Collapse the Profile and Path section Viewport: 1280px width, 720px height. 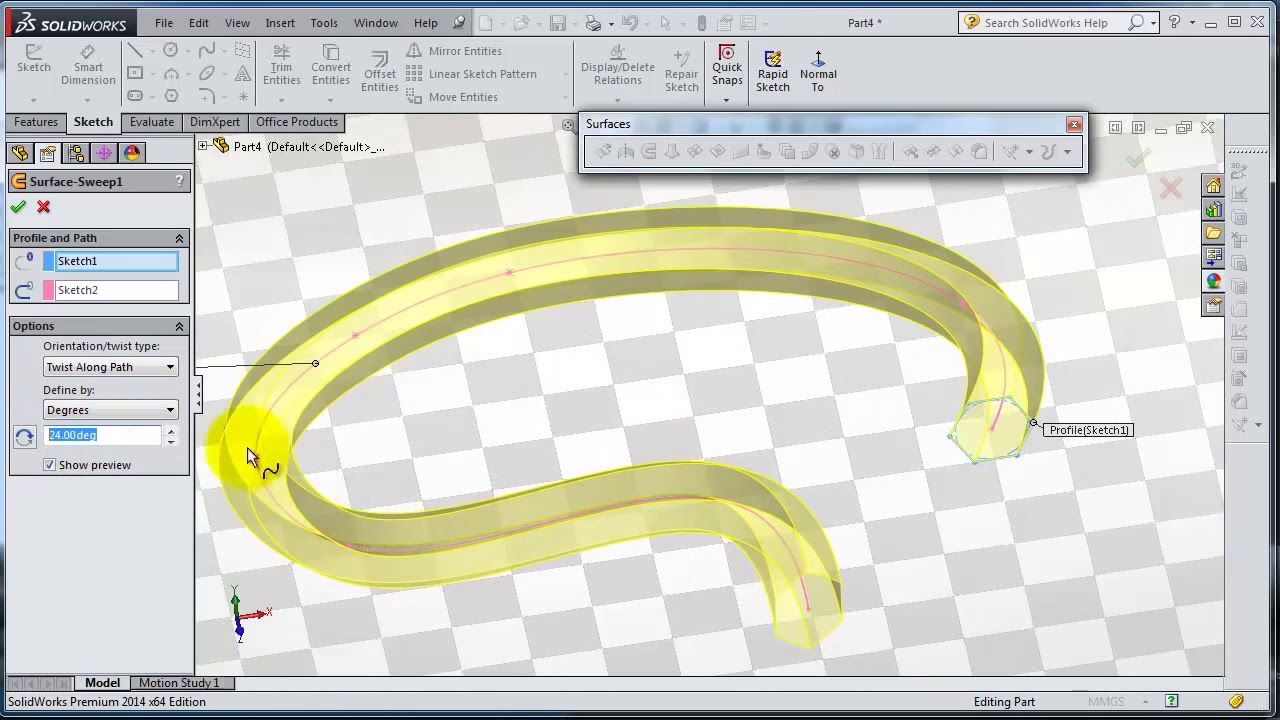click(180, 238)
